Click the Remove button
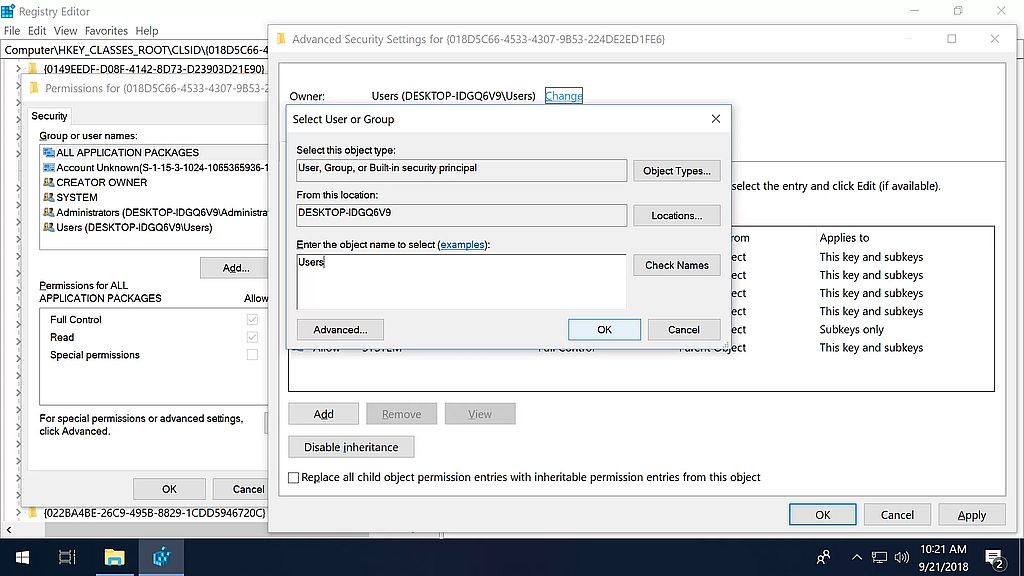 (402, 414)
